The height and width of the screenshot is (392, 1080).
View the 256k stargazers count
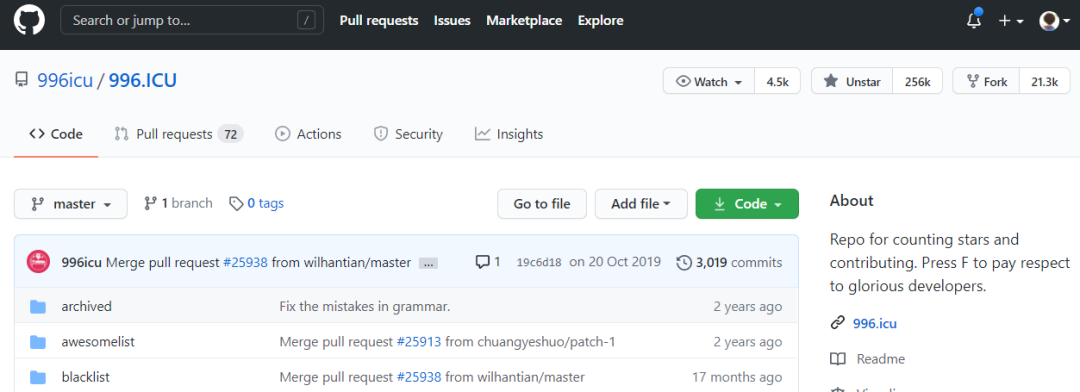tap(917, 81)
